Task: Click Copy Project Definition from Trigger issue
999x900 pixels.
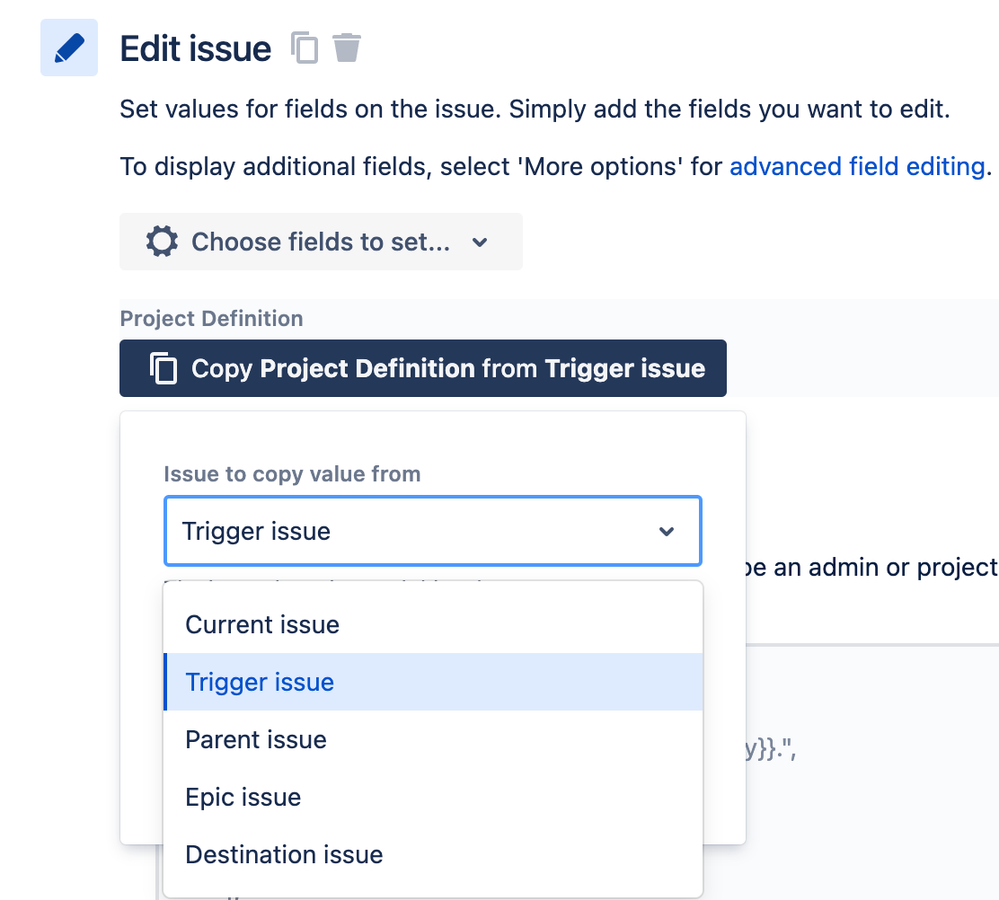Action: coord(422,368)
